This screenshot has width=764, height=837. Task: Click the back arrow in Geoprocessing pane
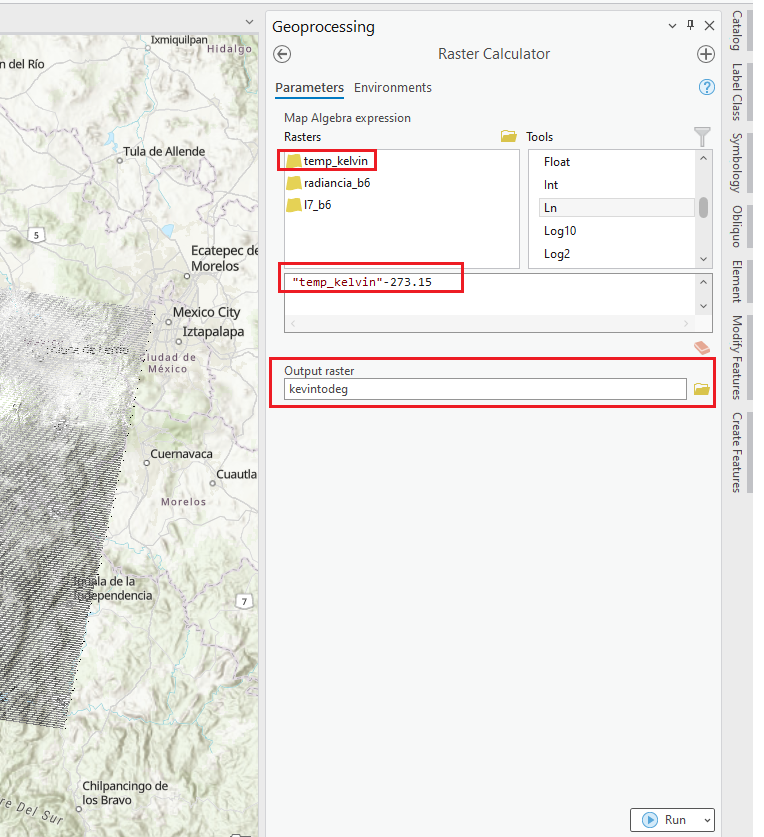click(x=282, y=54)
